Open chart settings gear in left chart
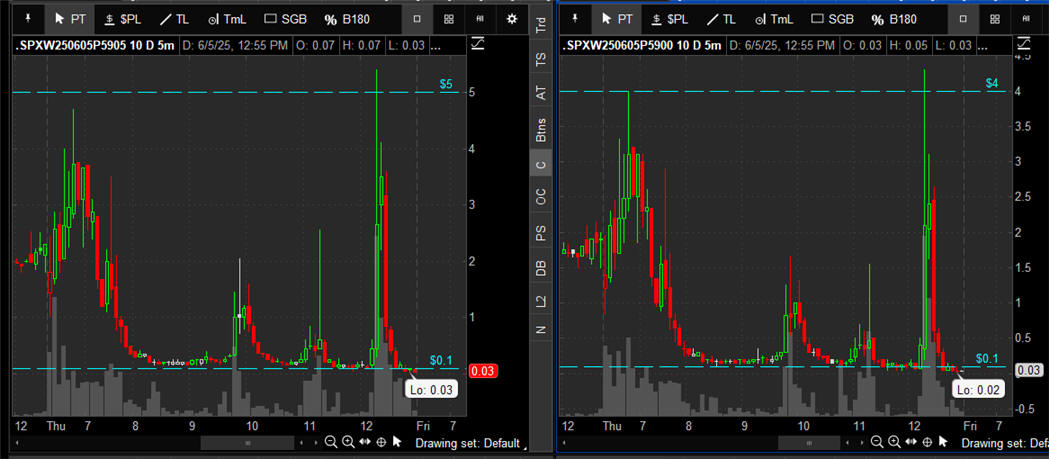The image size is (1049, 459). click(x=513, y=18)
